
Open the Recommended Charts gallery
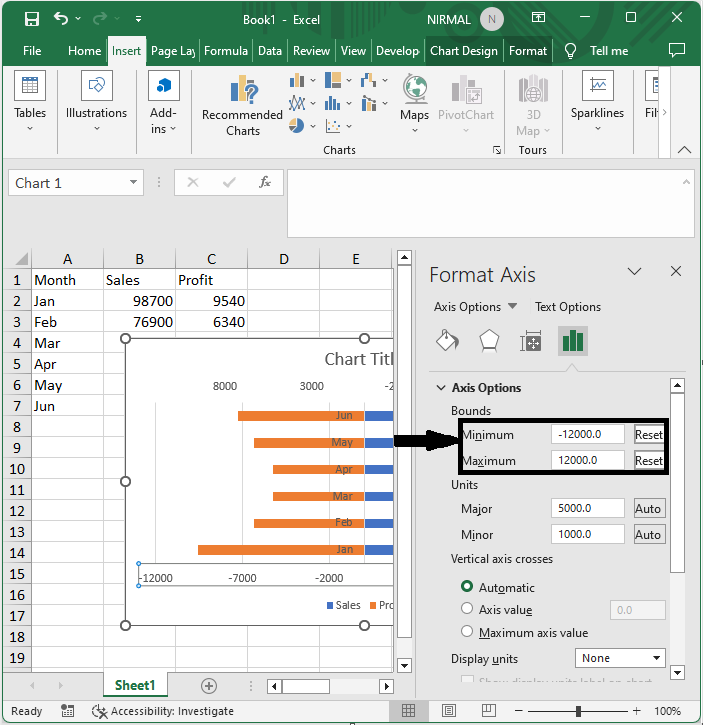pos(242,107)
